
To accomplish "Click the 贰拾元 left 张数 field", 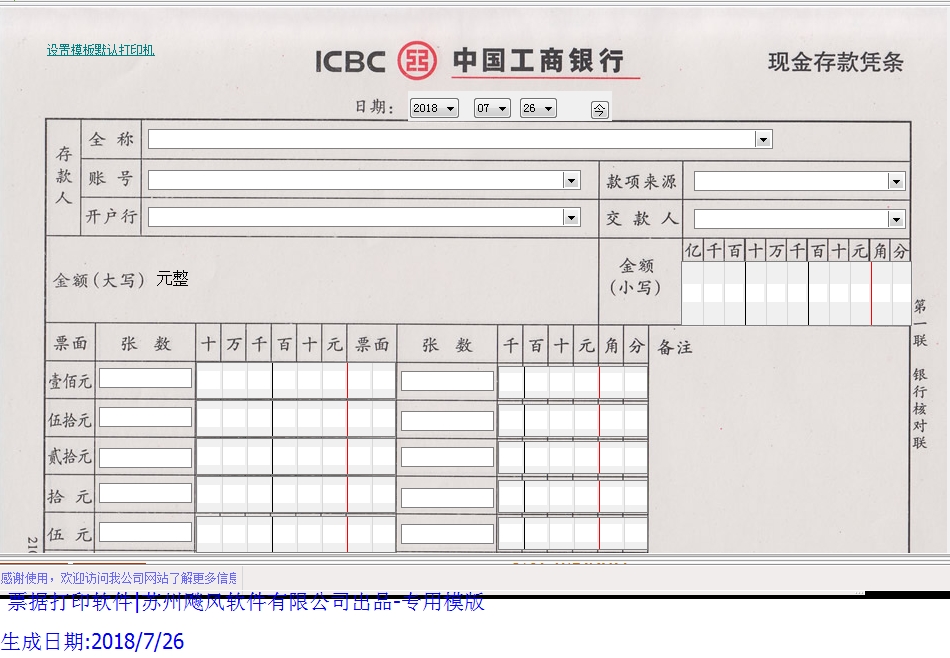I will point(145,457).
